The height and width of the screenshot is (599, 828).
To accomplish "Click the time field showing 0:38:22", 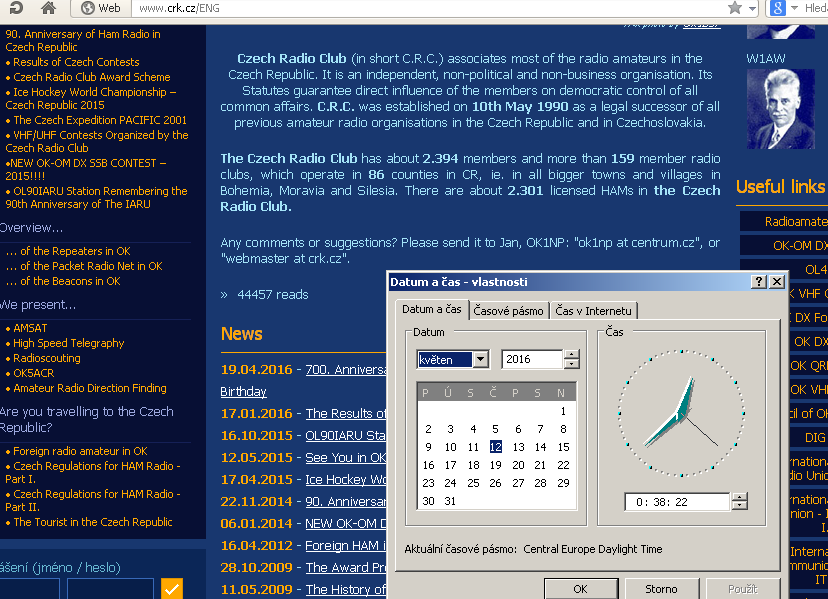I will (x=678, y=502).
